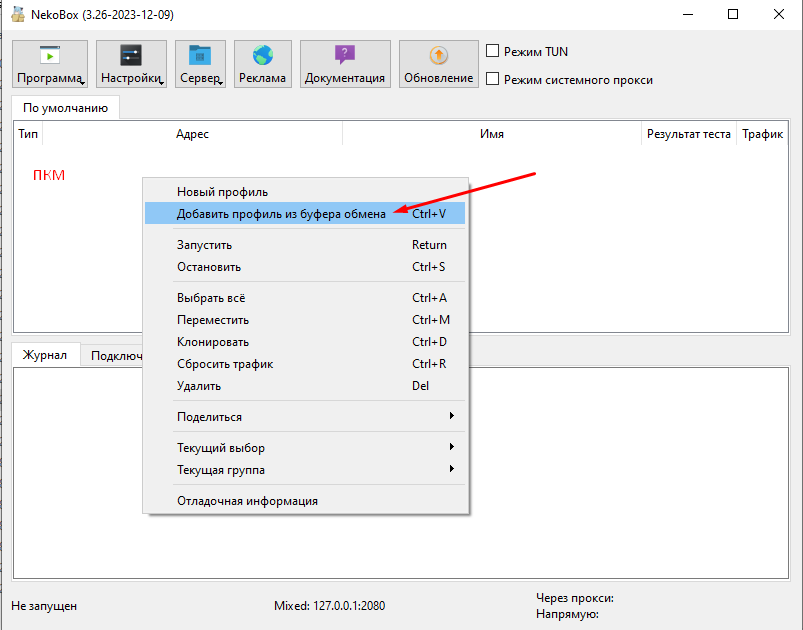Image resolution: width=803 pixels, height=630 pixels.
Task: Click the Удалить menu item
Action: pyautogui.click(x=199, y=386)
